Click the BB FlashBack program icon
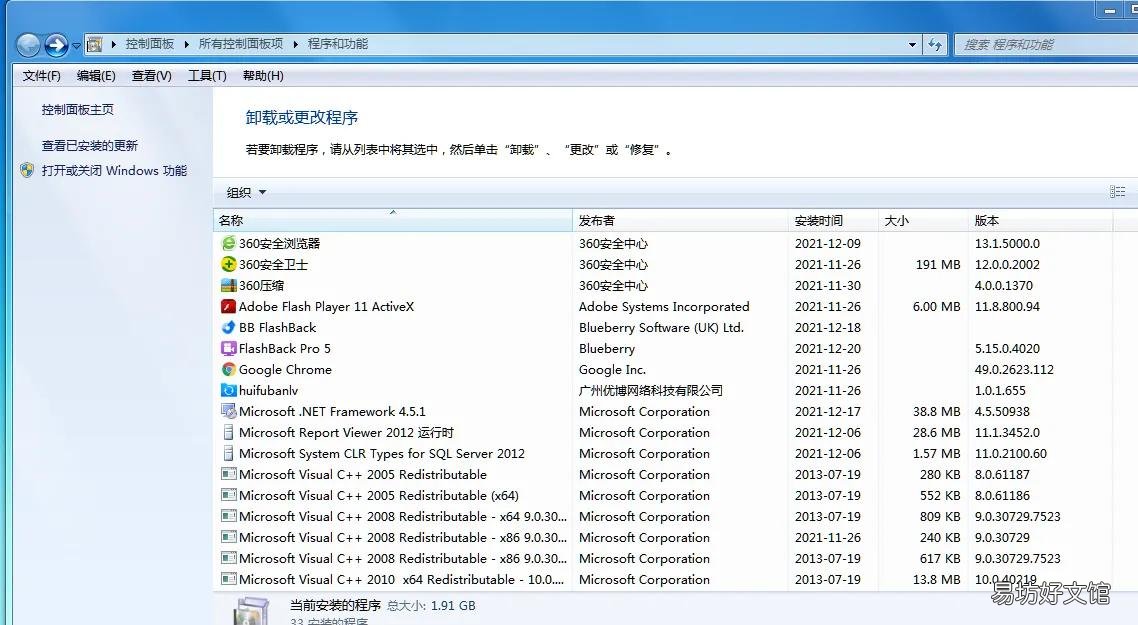The image size is (1138, 625). click(229, 327)
